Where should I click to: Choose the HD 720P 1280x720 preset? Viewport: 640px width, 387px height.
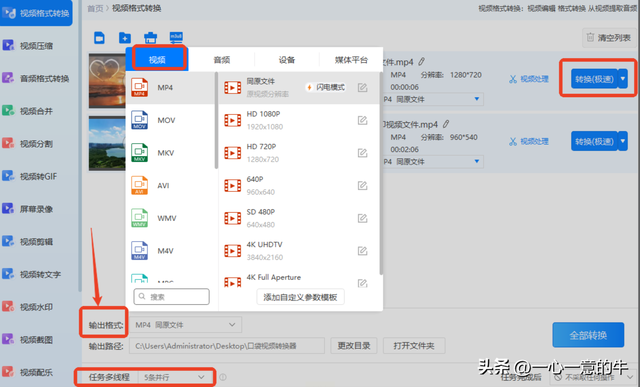(x=299, y=153)
